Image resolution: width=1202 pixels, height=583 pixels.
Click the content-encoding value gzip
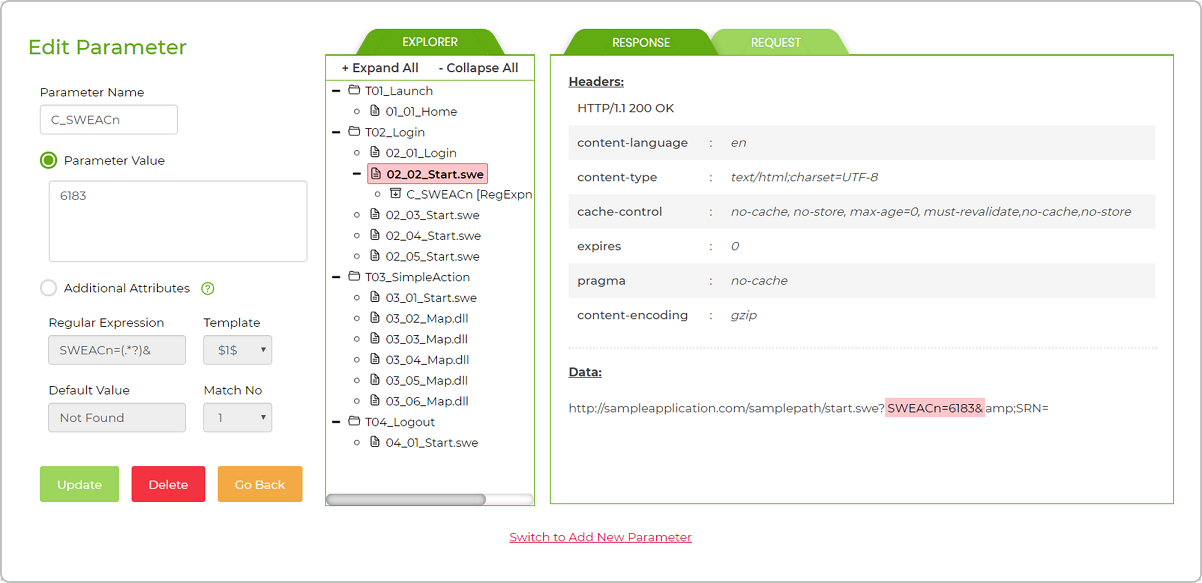point(744,315)
